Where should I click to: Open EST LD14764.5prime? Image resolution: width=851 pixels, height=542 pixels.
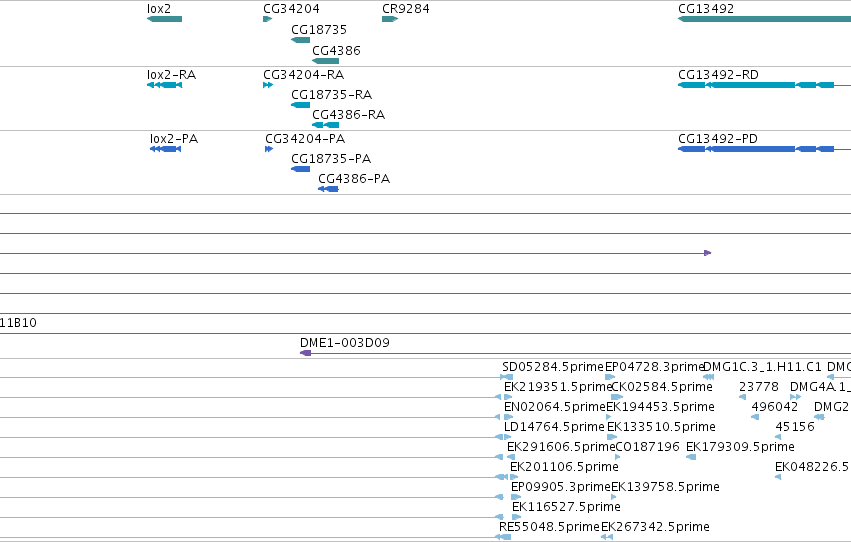click(554, 427)
